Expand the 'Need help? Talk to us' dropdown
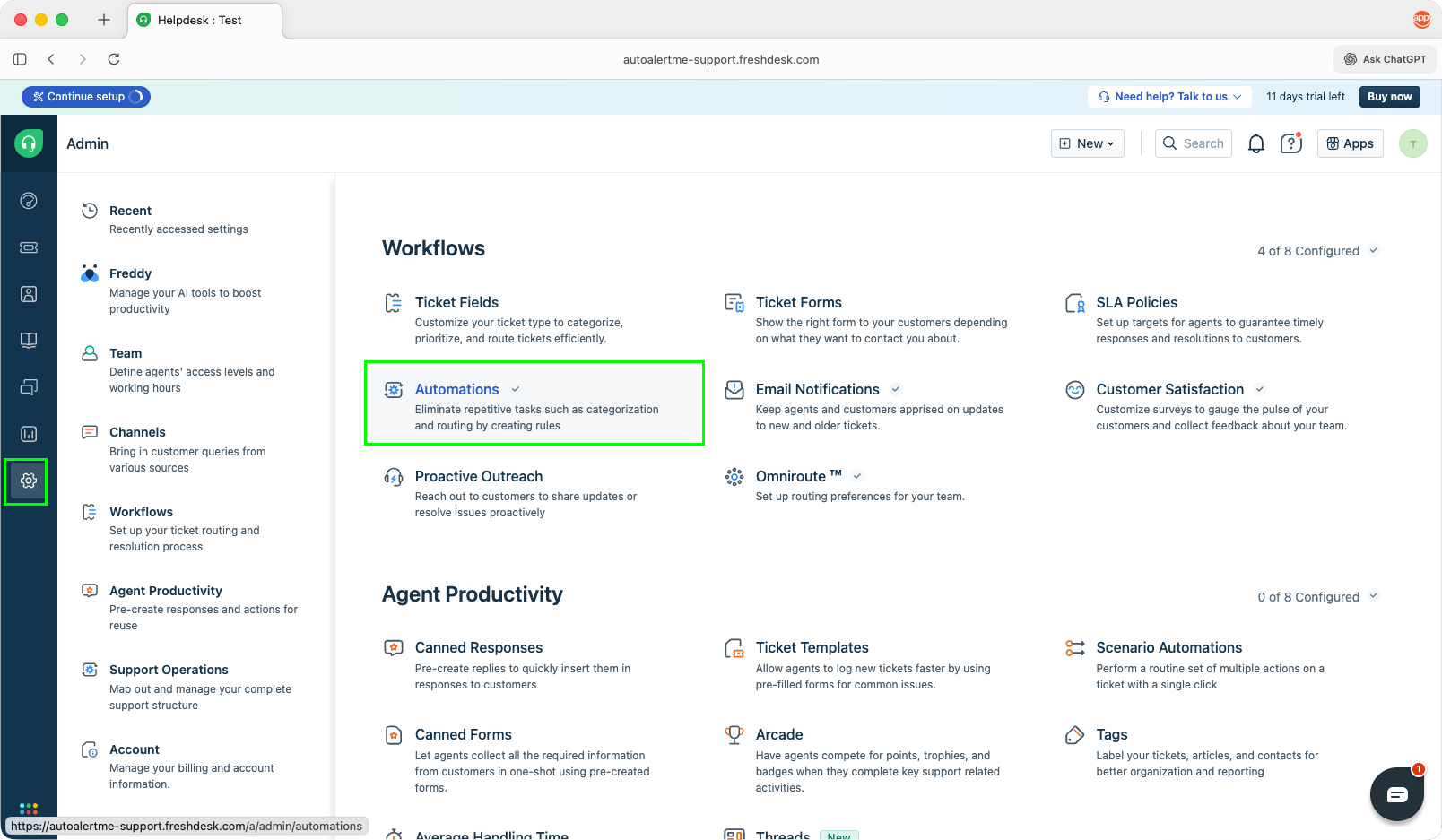 pyautogui.click(x=1170, y=97)
